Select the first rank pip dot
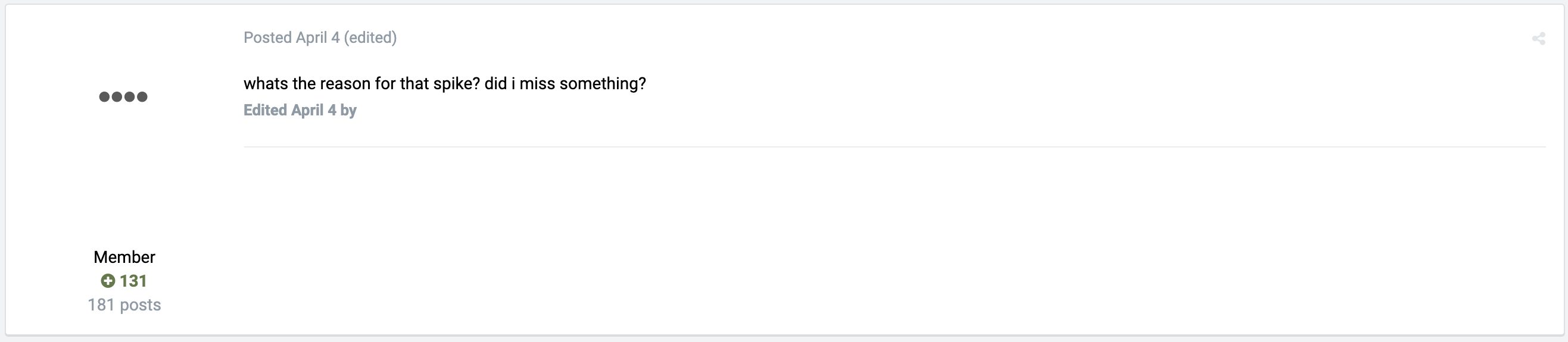This screenshot has width=1568, height=342. pyautogui.click(x=104, y=96)
